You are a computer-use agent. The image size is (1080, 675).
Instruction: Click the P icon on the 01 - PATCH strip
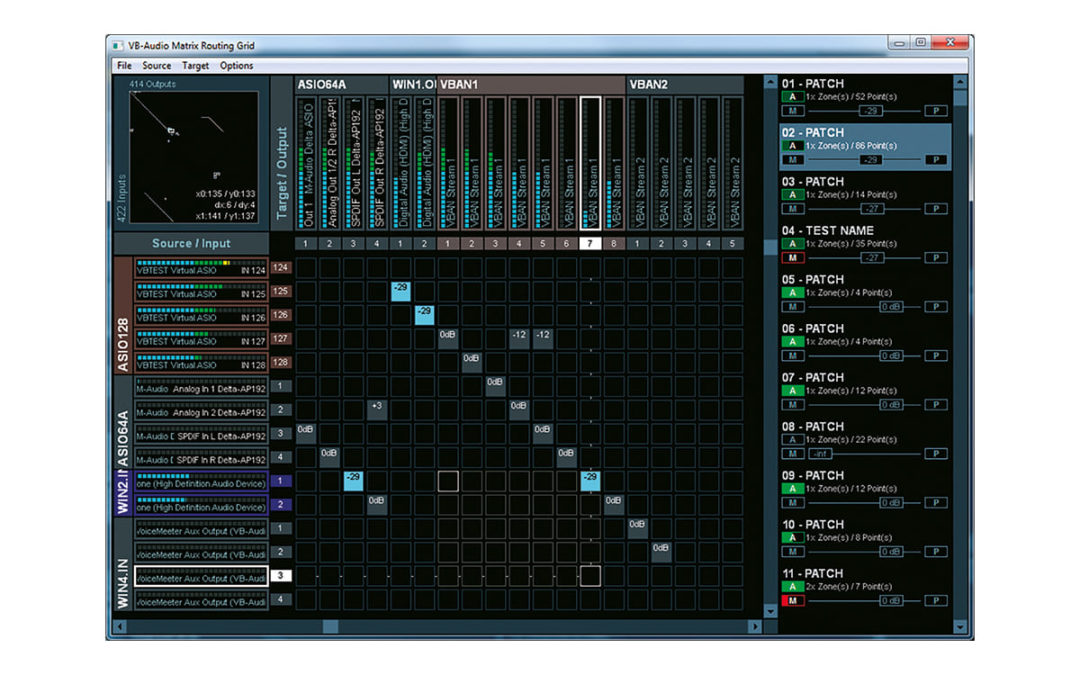935,110
